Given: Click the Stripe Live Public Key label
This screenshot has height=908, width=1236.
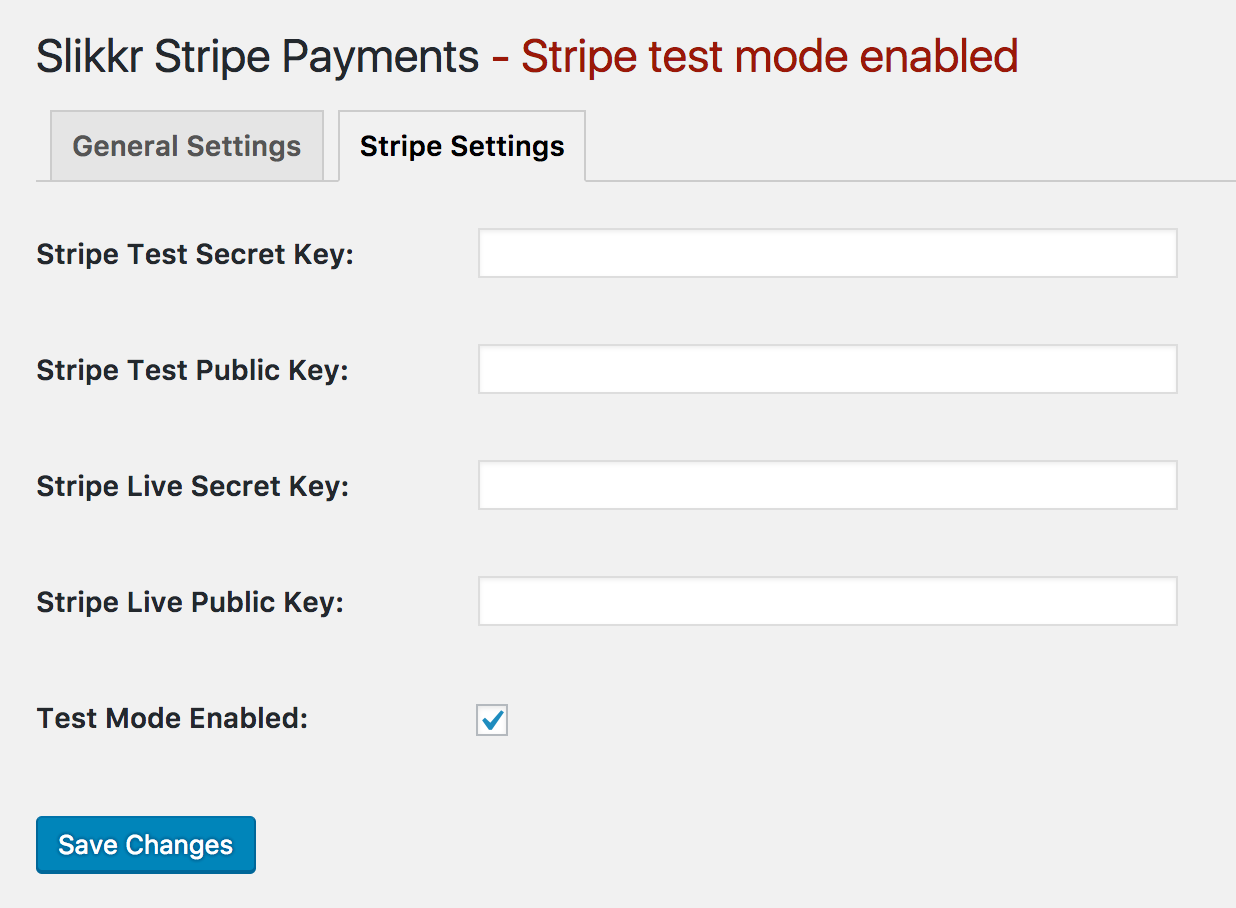Looking at the screenshot, I should (x=190, y=602).
